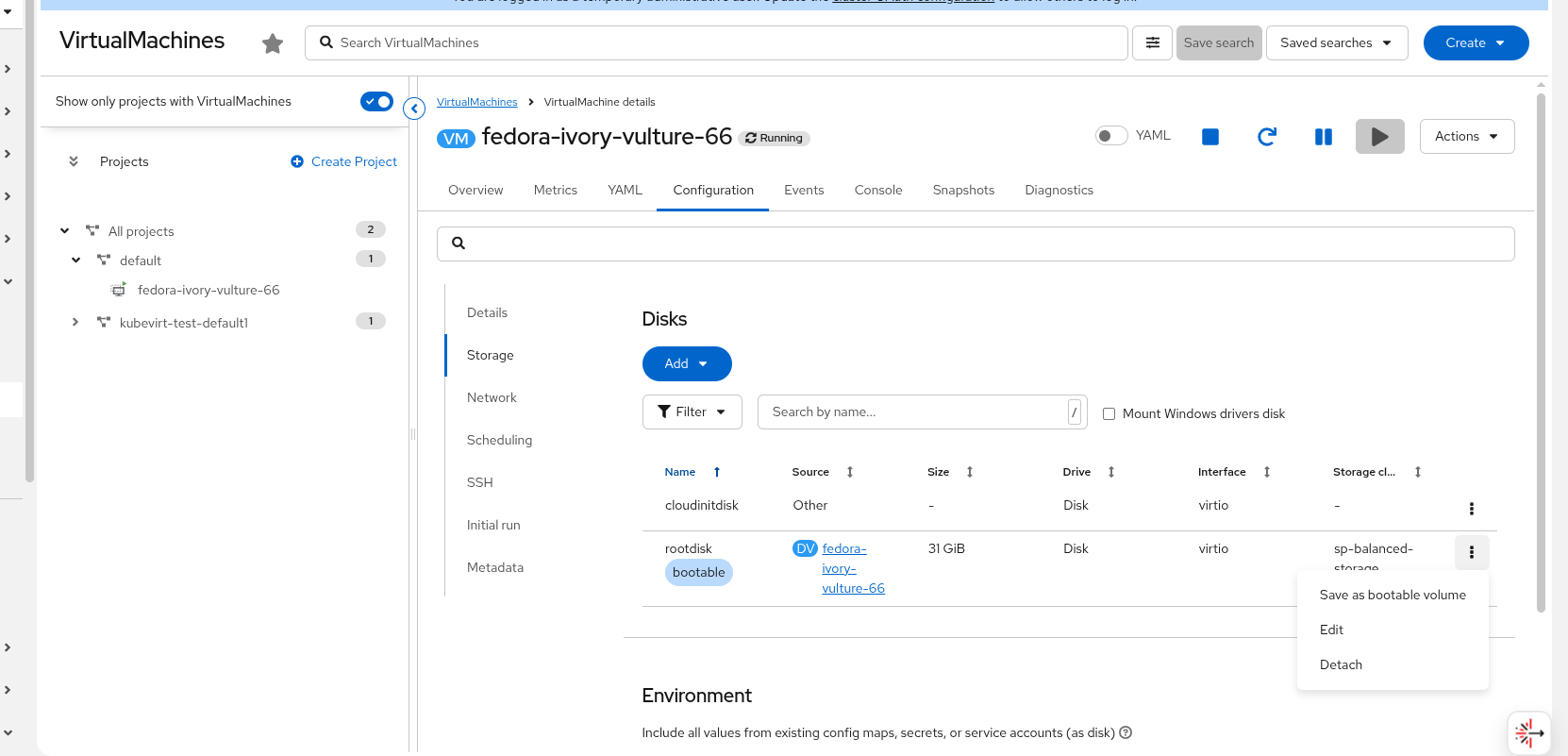Focus the configuration search field
This screenshot has height=756, width=1568.
click(976, 244)
